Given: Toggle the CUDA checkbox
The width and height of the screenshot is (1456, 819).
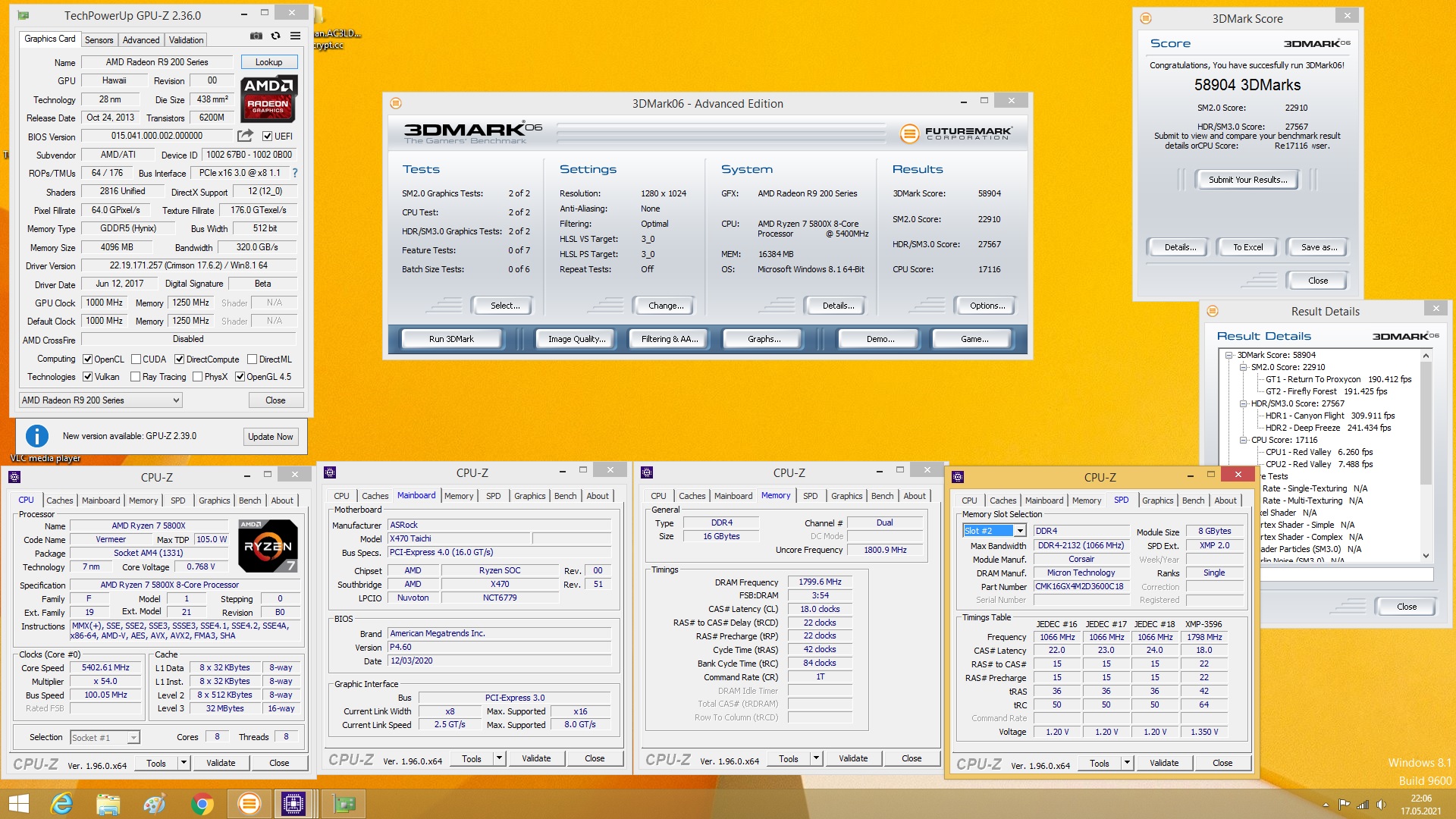Looking at the screenshot, I should (x=136, y=359).
